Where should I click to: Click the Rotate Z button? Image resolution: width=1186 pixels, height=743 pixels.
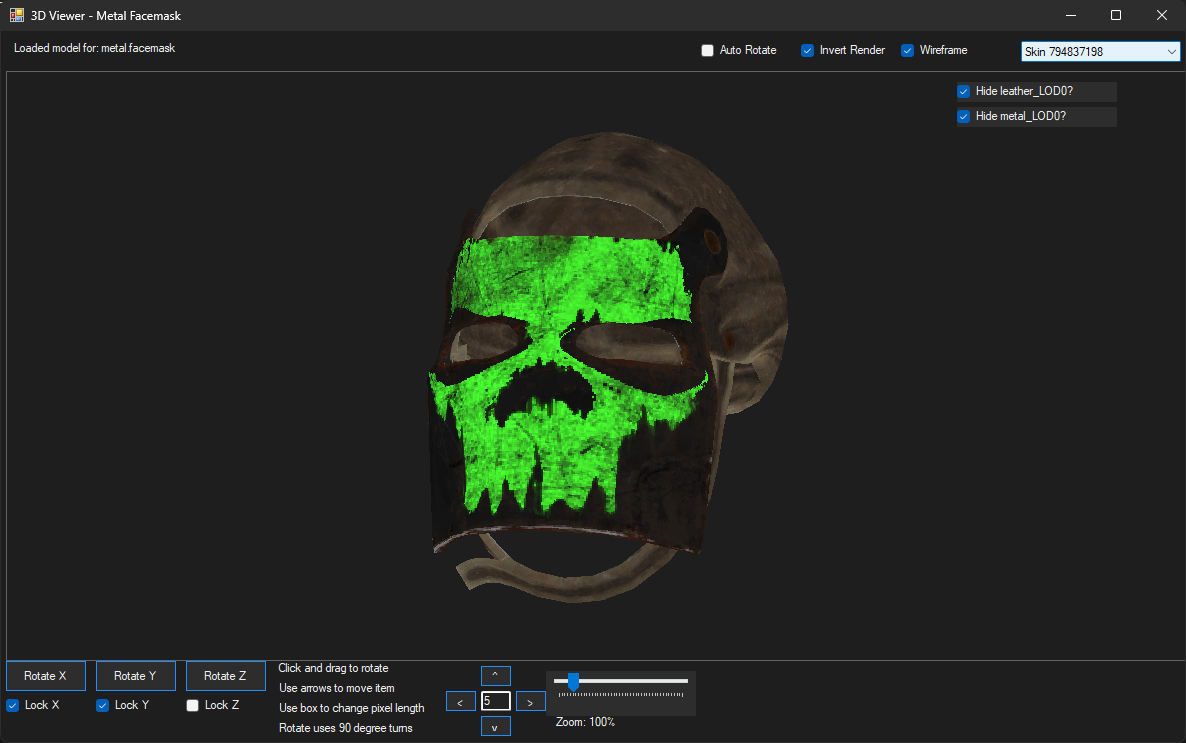(225, 676)
